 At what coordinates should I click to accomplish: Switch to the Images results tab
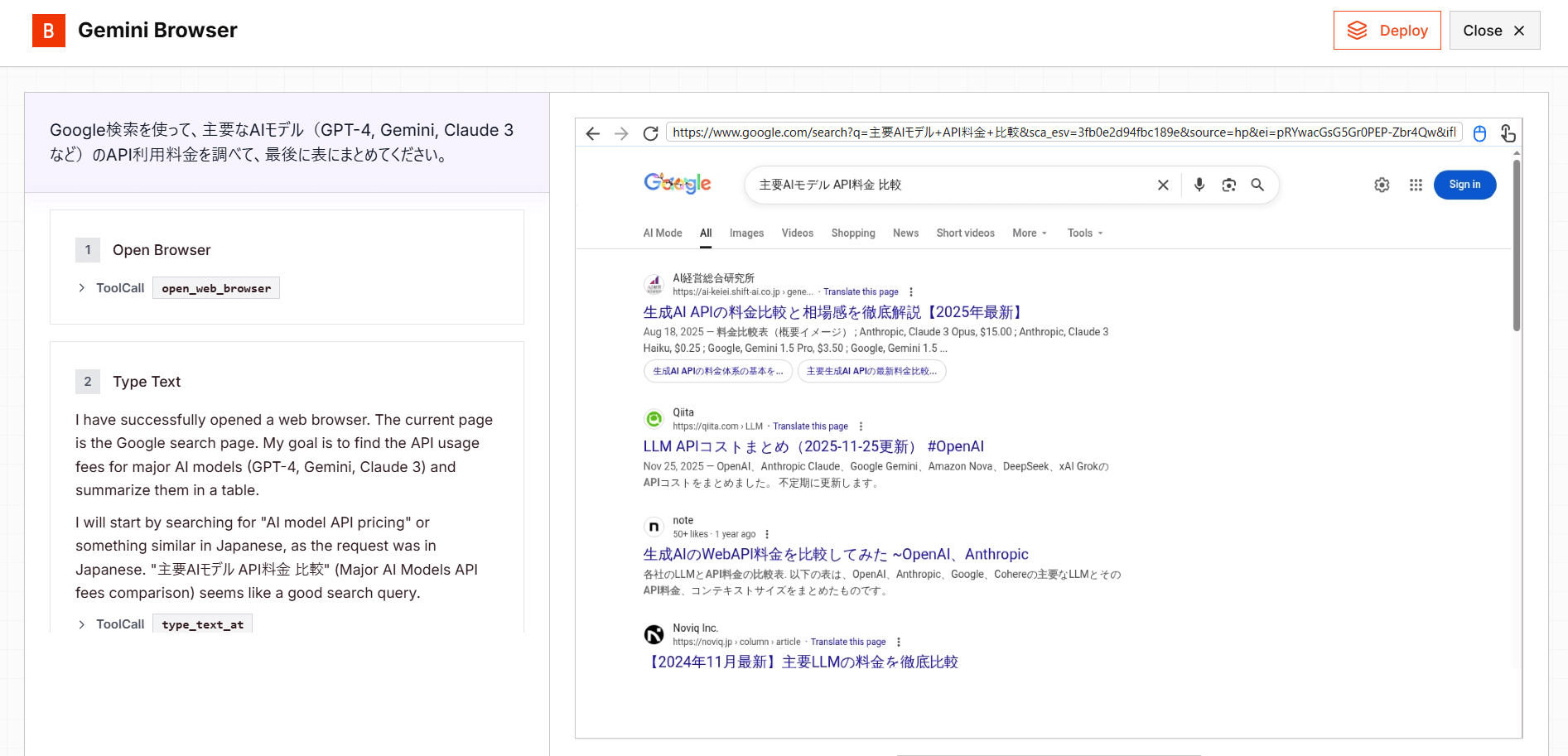(x=746, y=234)
